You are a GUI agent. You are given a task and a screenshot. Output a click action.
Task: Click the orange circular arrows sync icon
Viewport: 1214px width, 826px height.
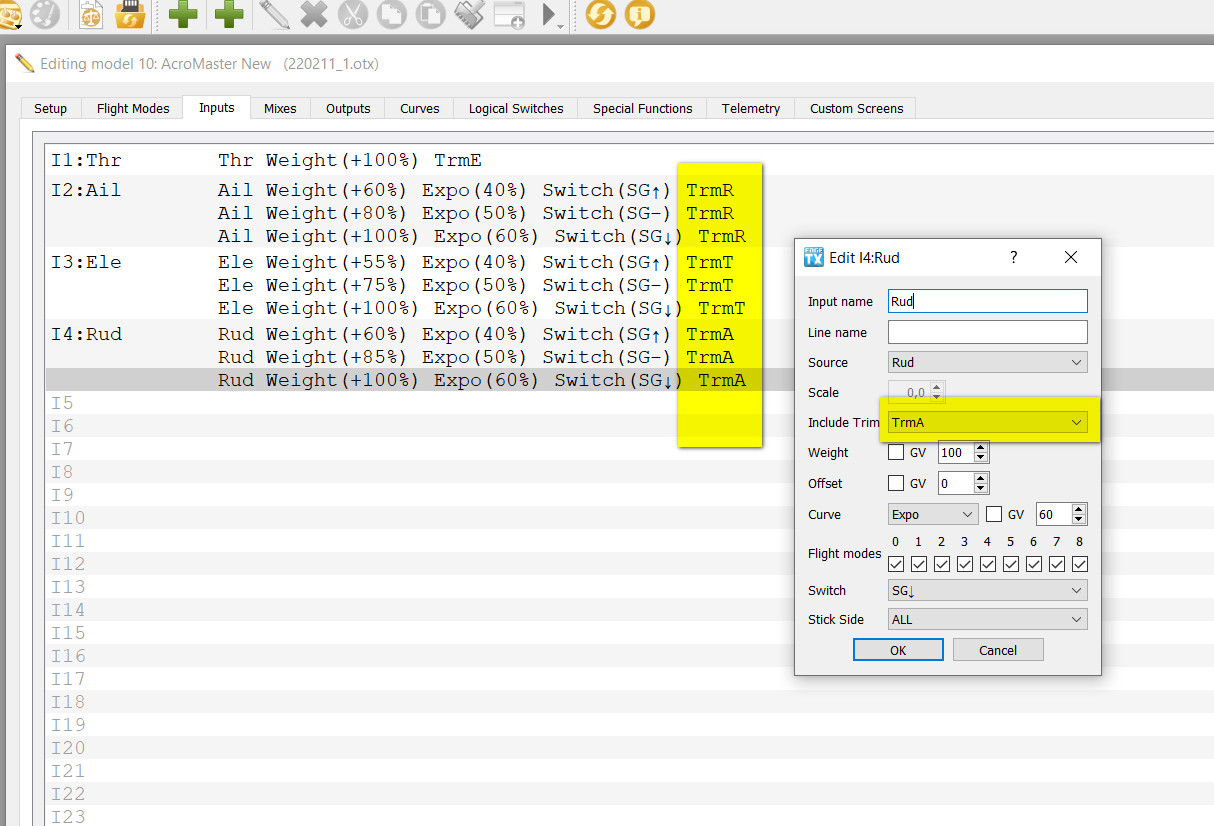point(600,14)
